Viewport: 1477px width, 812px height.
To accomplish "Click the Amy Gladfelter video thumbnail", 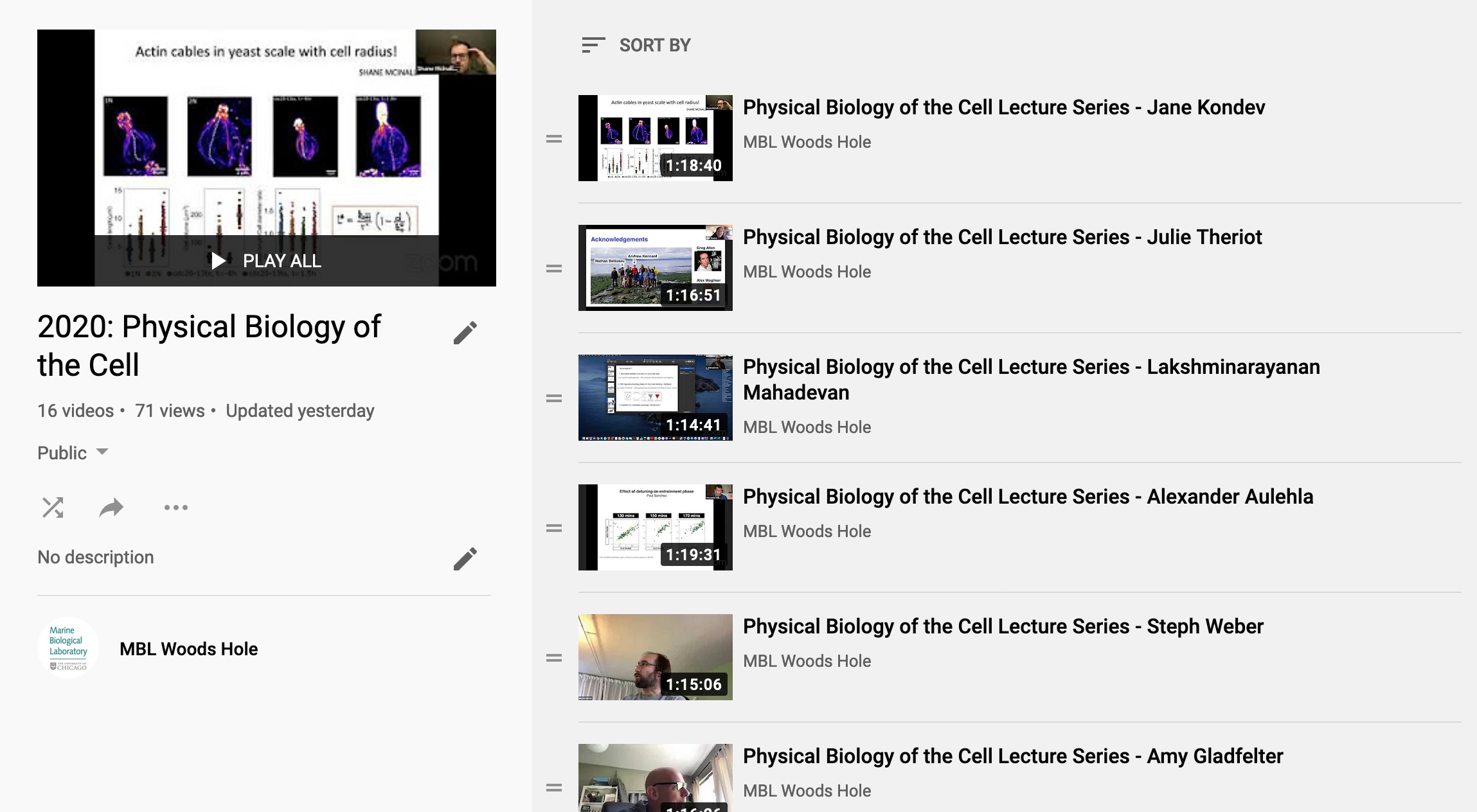I will pos(655,778).
